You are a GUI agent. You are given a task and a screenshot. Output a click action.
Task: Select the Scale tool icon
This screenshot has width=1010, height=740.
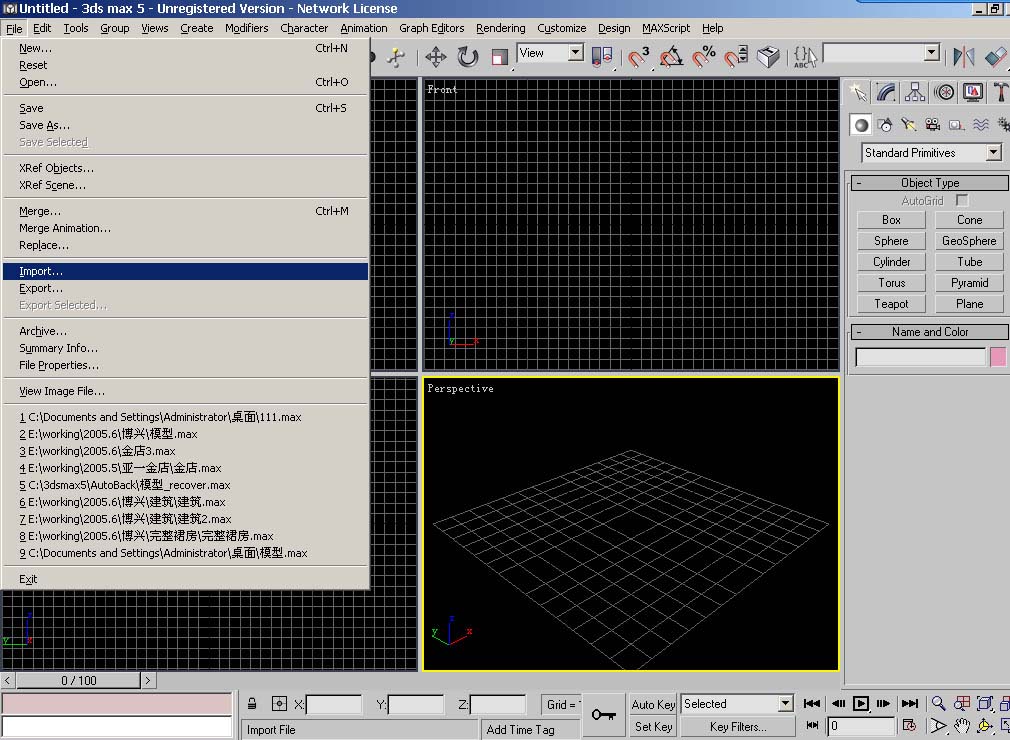(x=499, y=57)
